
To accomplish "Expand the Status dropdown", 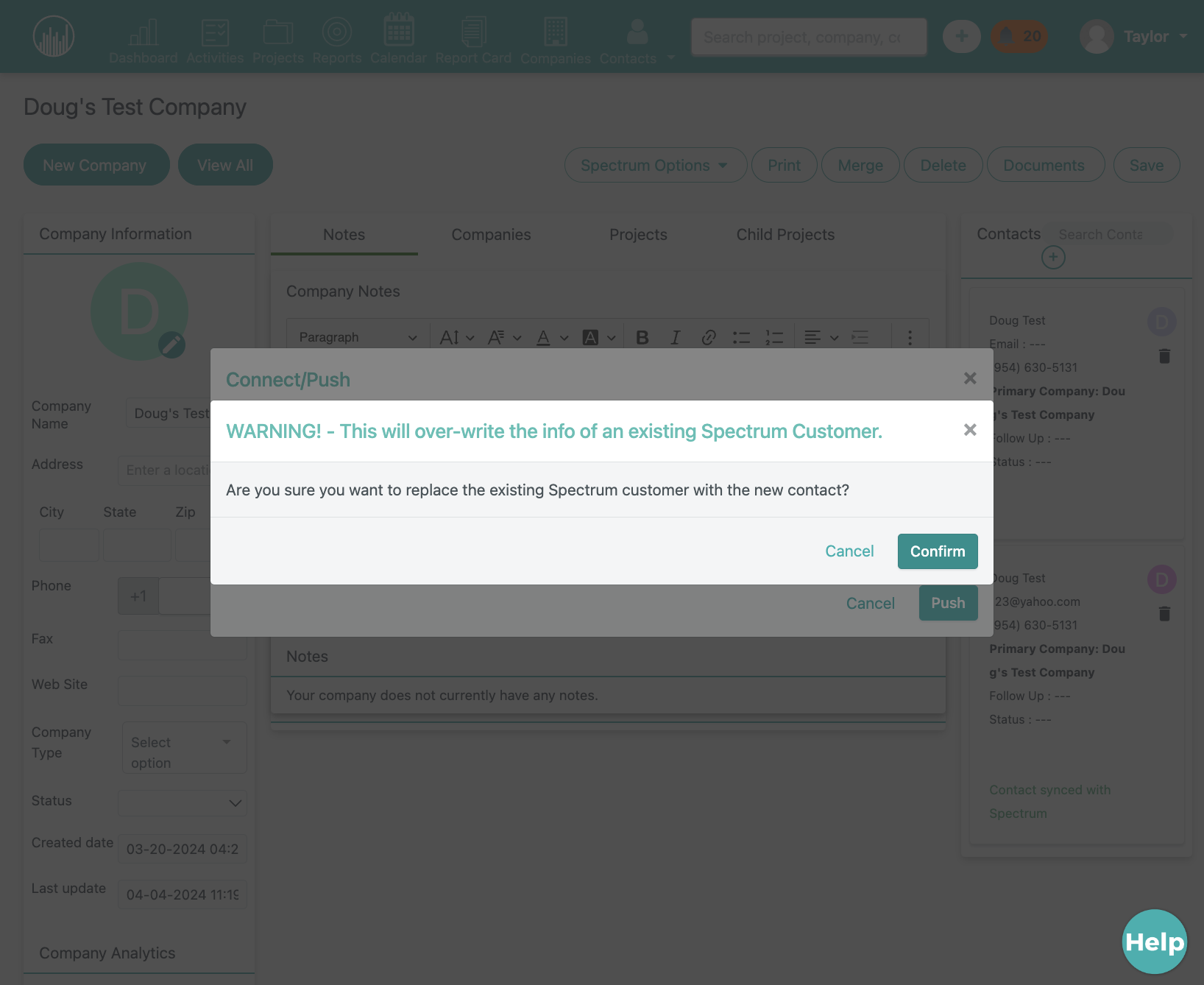I will tap(183, 802).
